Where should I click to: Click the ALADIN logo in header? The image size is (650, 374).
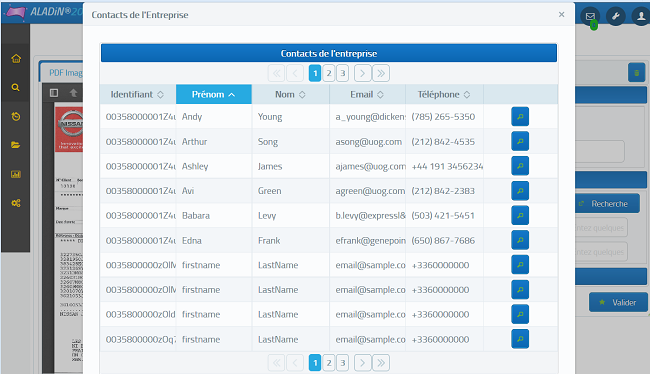coord(44,12)
